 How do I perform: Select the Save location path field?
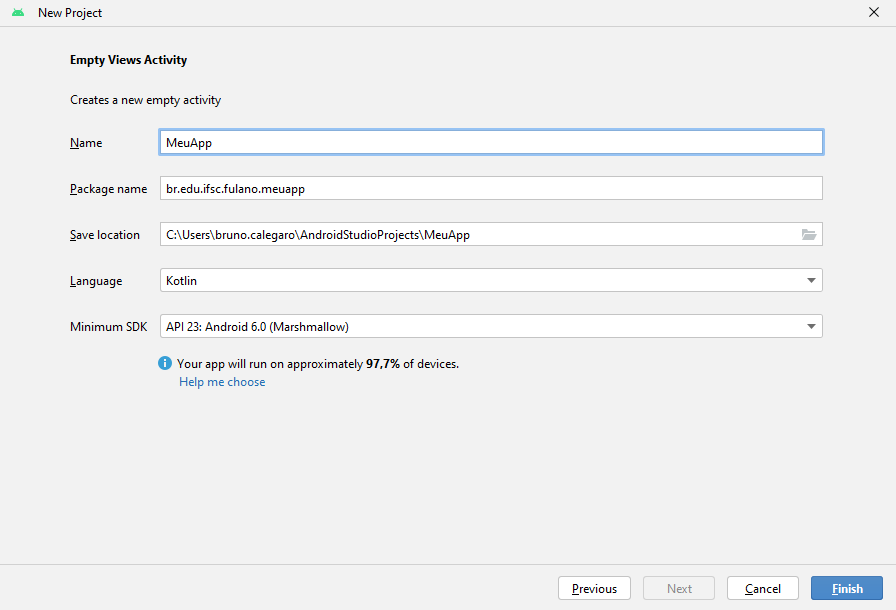478,235
